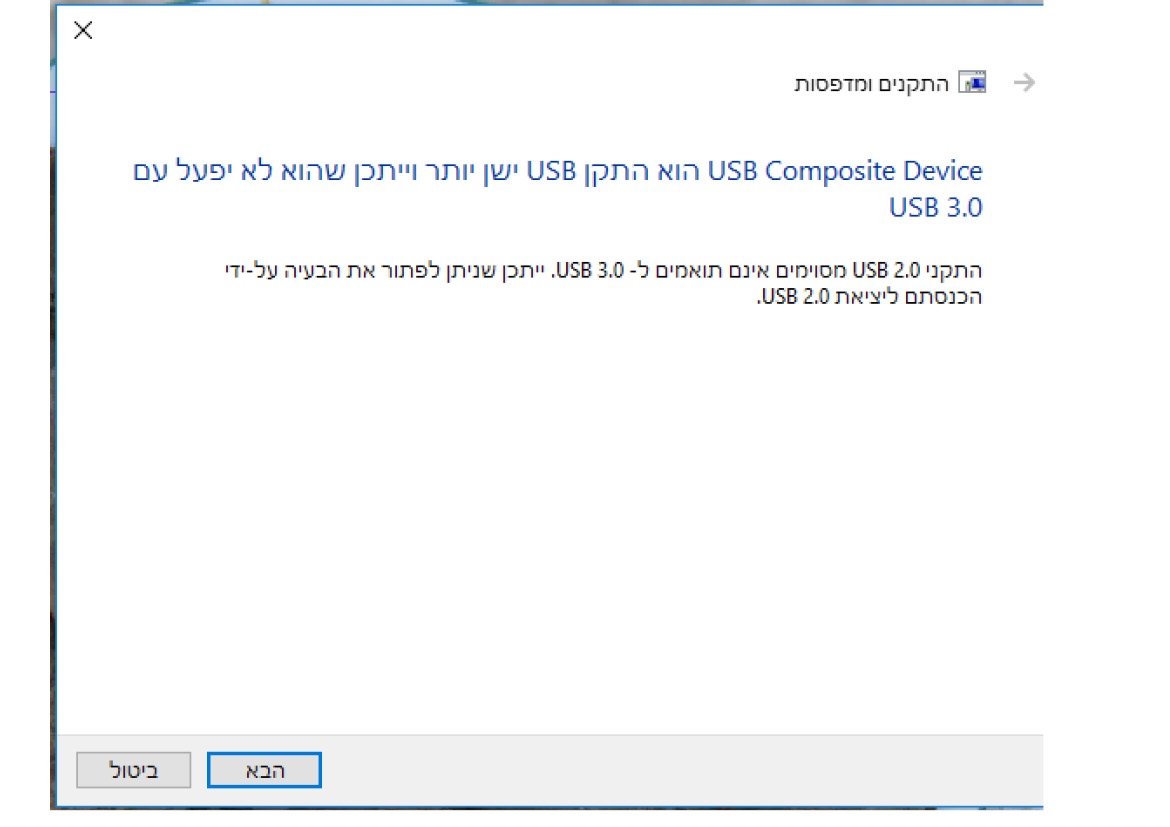Select the התקנים ומדפסות header label

tap(895, 84)
